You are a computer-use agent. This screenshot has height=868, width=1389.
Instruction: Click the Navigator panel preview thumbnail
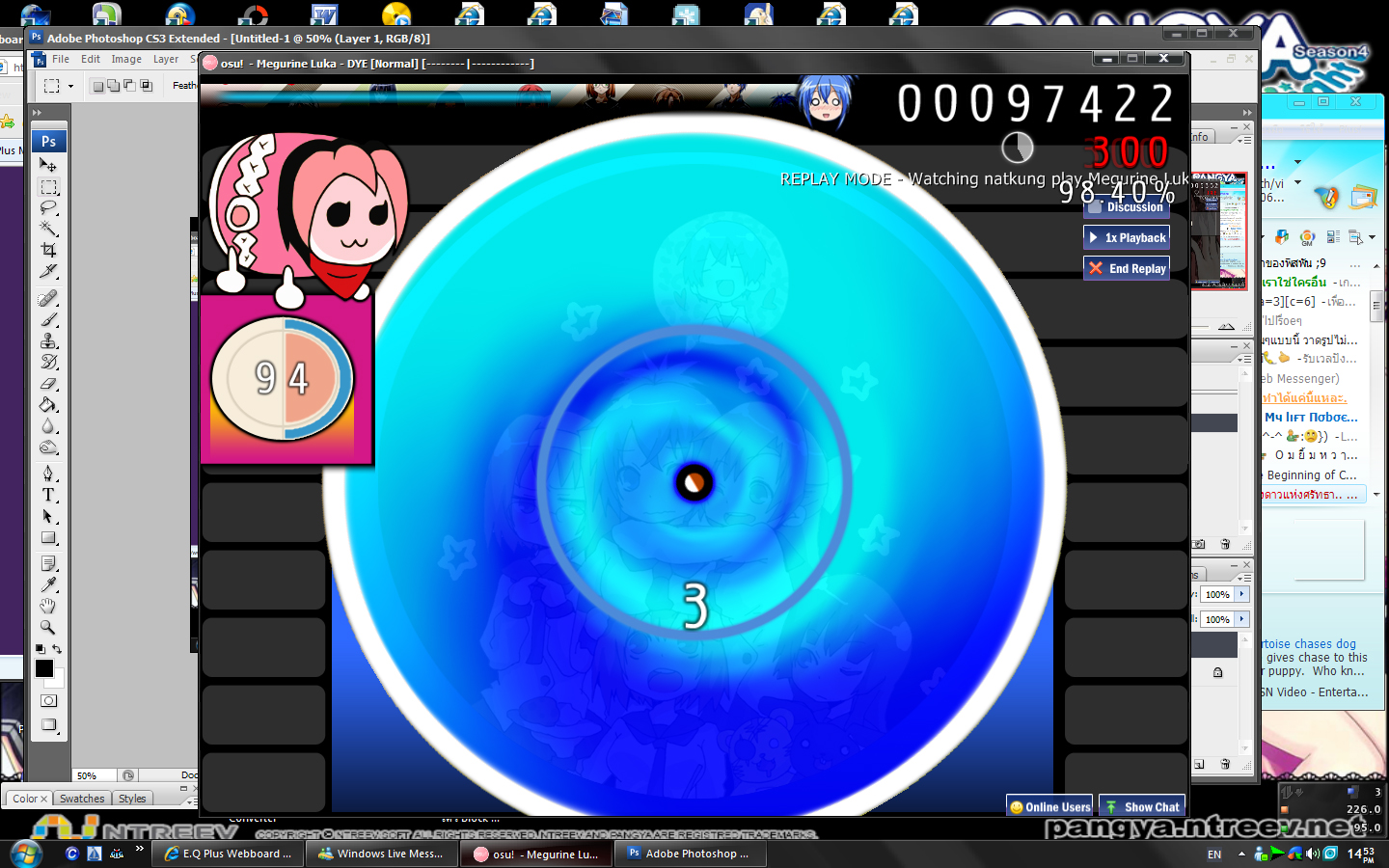coord(1219,231)
